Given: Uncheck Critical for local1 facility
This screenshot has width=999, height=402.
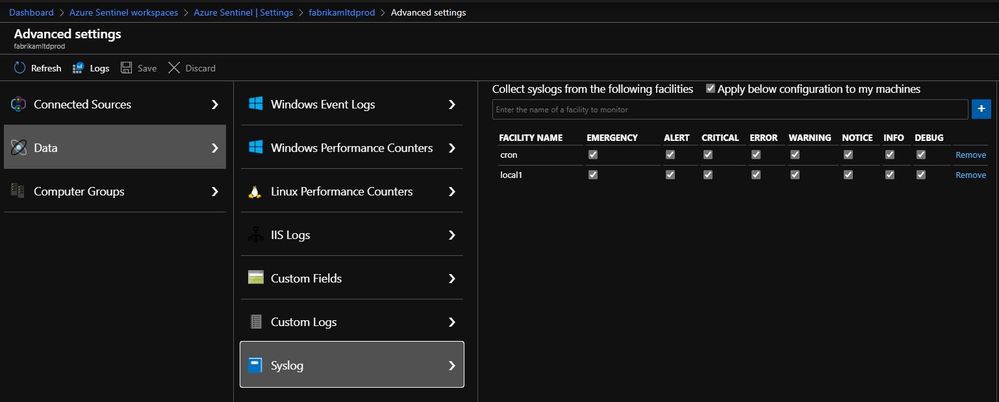Looking at the screenshot, I should coord(708,175).
